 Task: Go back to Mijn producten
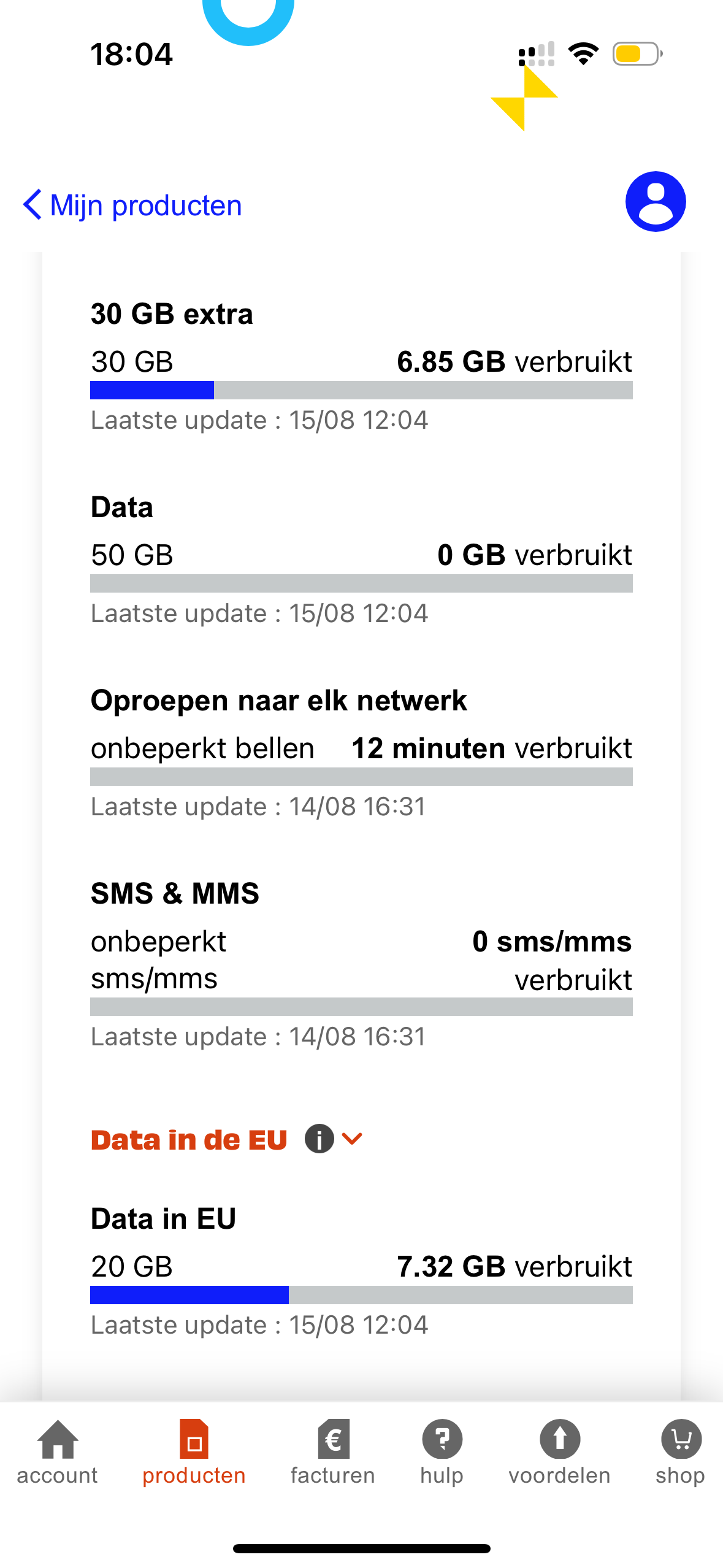tap(146, 205)
